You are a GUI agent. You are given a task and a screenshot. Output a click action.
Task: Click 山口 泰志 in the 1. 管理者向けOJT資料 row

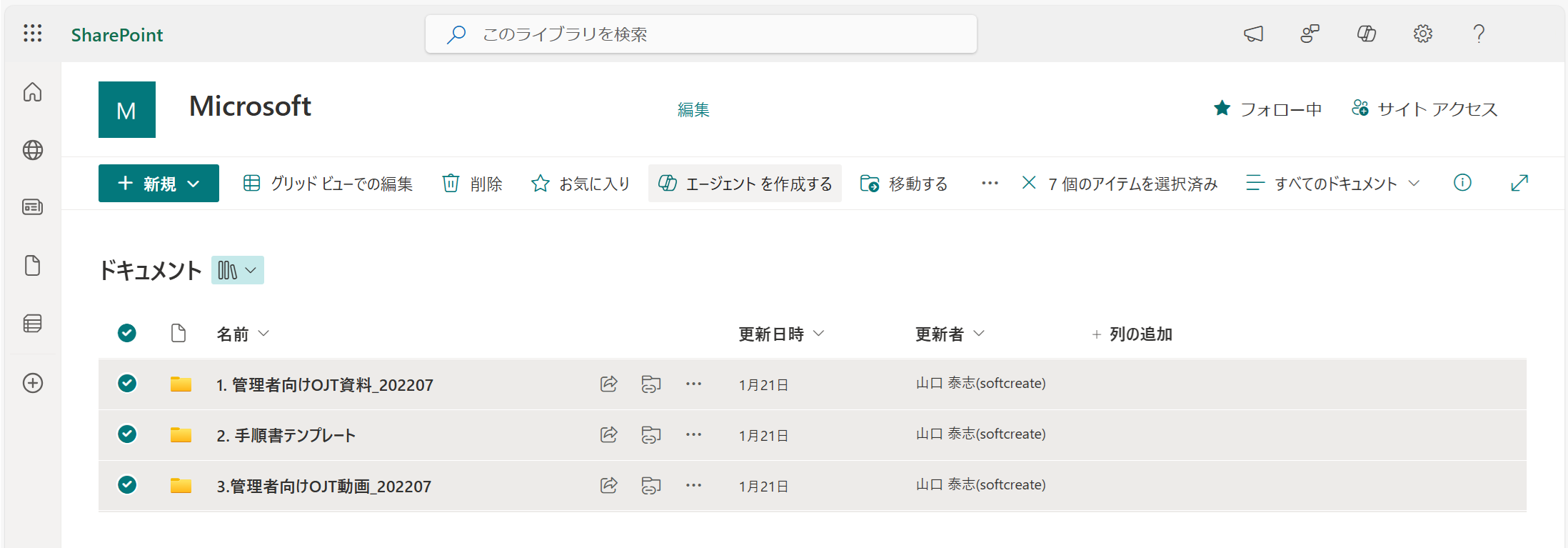click(x=980, y=384)
